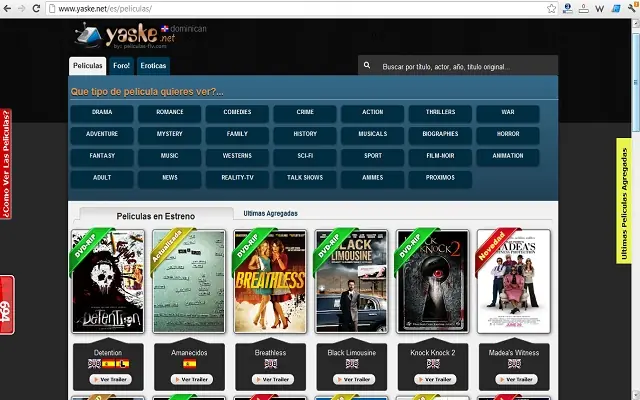Choose the COMEDIES genre

click(237, 113)
